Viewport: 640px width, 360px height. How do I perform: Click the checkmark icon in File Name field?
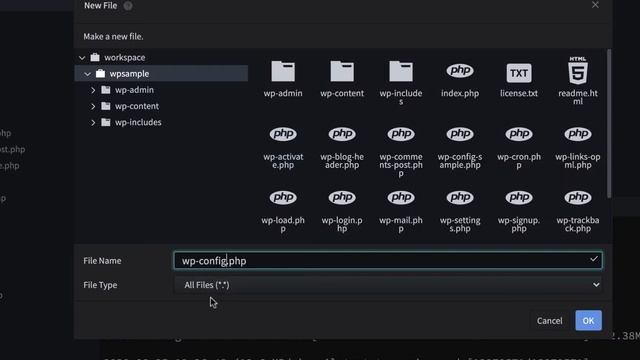(x=593, y=259)
